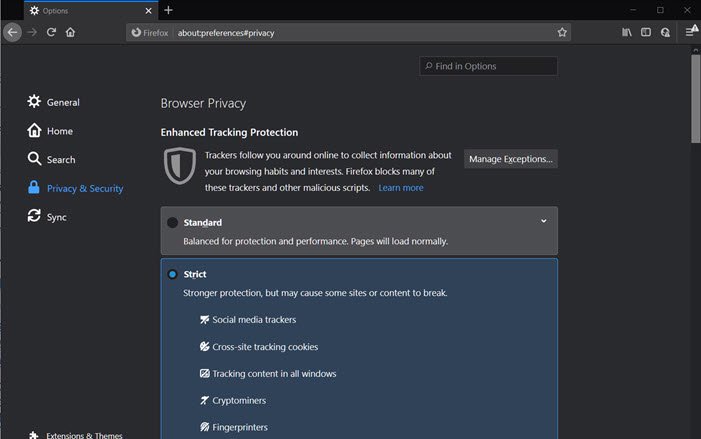Click the forward arrow navigation button
701x439 pixels.
pyautogui.click(x=32, y=32)
